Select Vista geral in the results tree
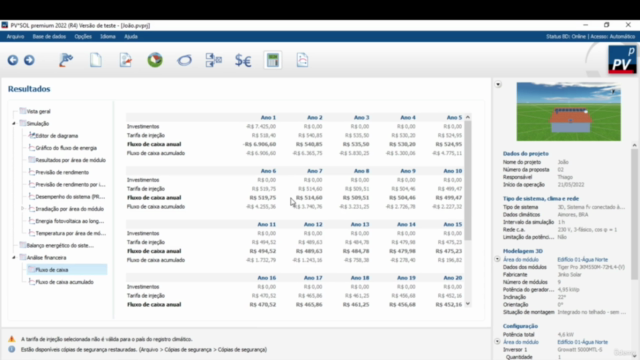Image resolution: width=640 pixels, height=360 pixels. click(38, 111)
